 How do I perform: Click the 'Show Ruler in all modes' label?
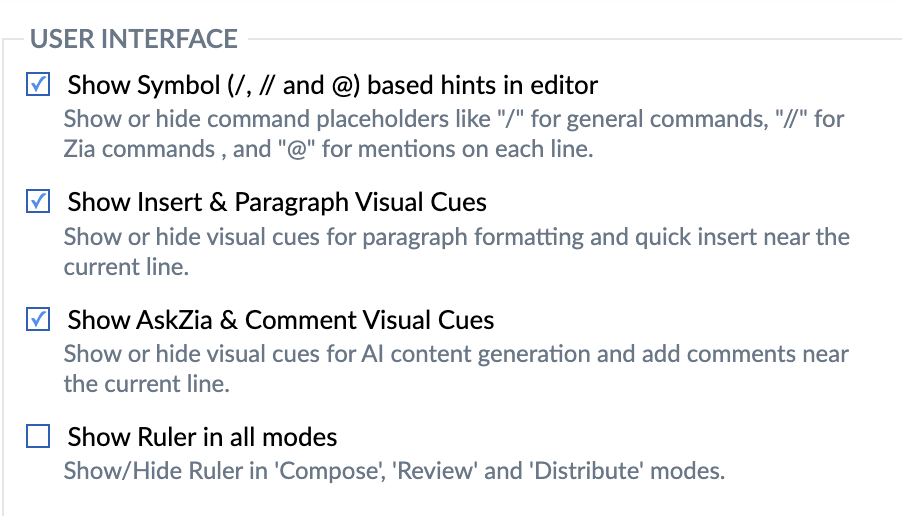coord(202,437)
